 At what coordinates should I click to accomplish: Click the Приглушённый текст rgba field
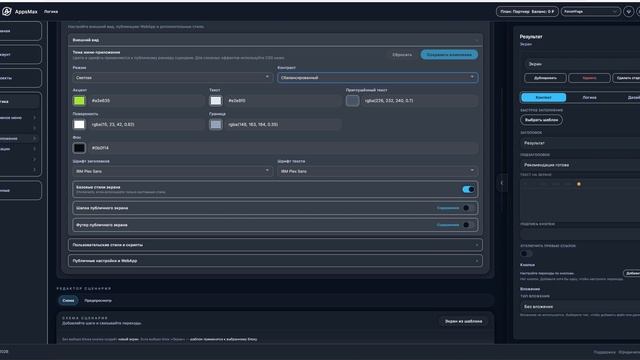420,100
